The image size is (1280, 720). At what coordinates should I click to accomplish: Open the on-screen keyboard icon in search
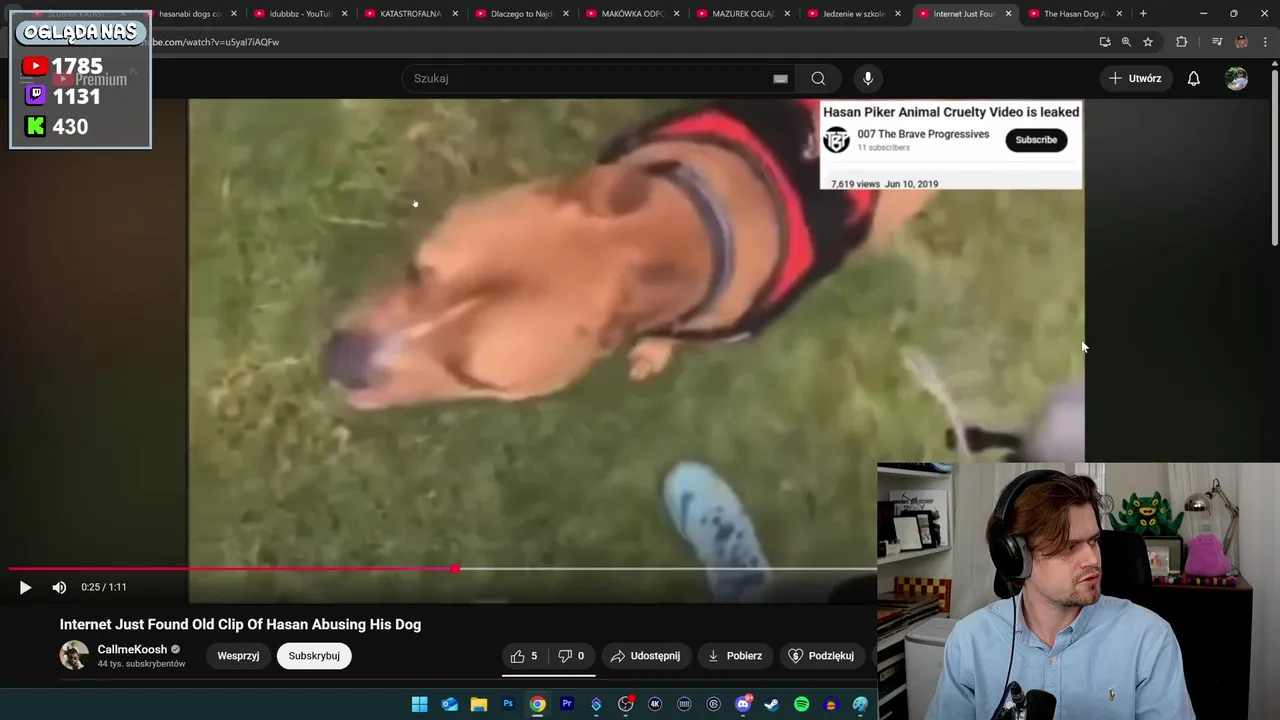(780, 78)
